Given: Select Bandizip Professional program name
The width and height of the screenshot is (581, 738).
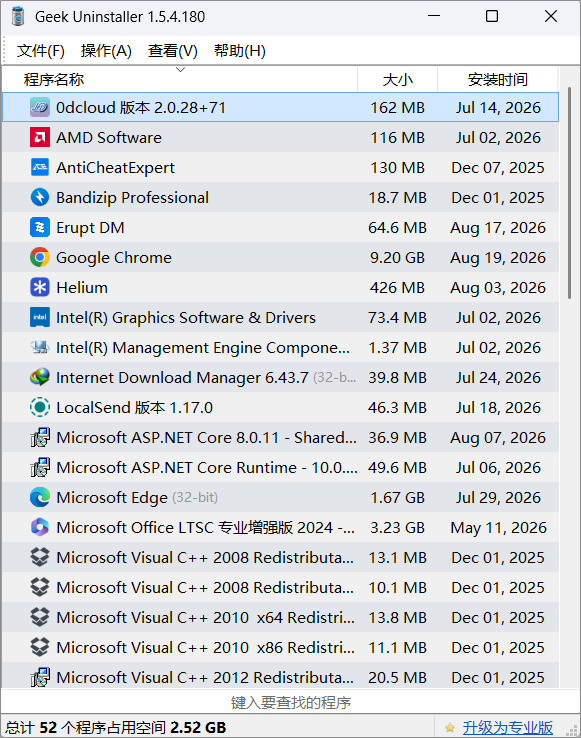Looking at the screenshot, I should (132, 198).
